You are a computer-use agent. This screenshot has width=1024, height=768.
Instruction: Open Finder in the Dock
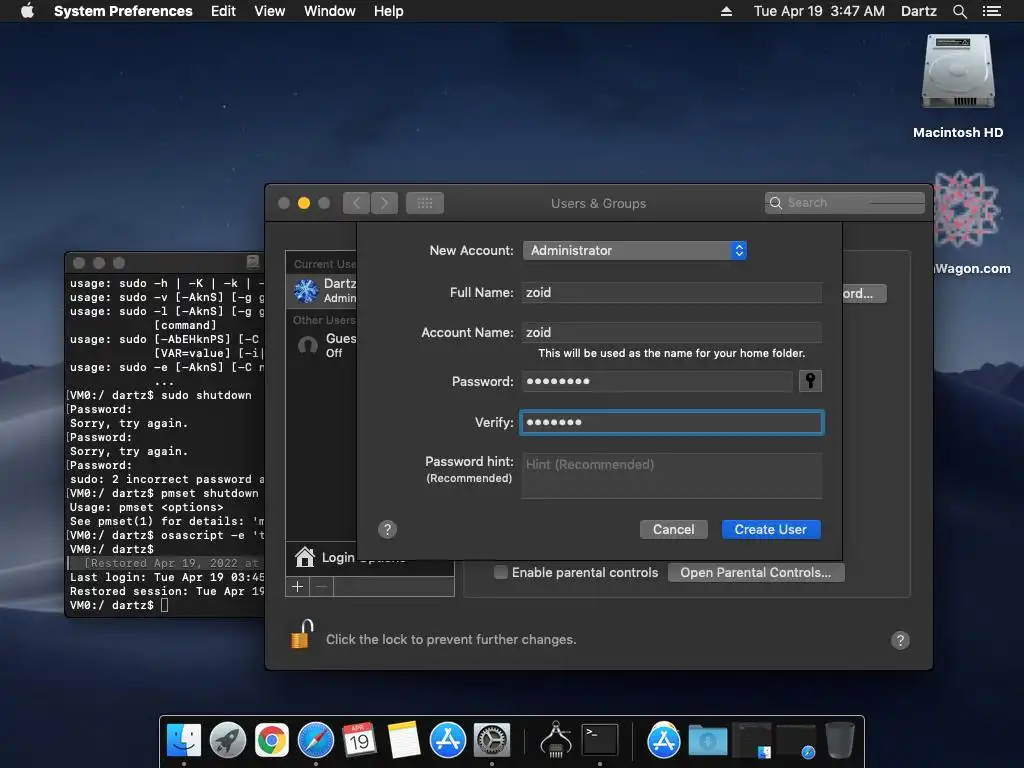coord(184,740)
